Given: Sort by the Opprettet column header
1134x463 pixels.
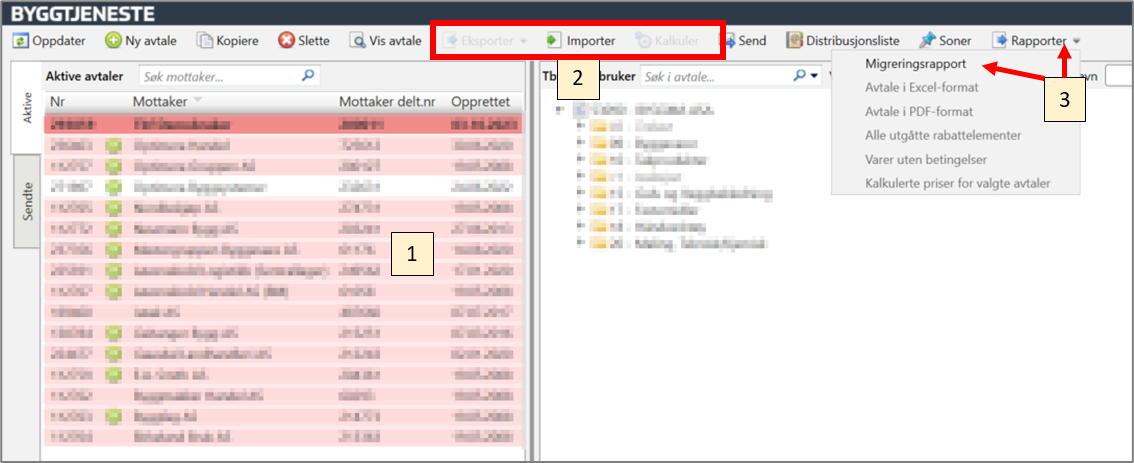Looking at the screenshot, I should pos(480,102).
